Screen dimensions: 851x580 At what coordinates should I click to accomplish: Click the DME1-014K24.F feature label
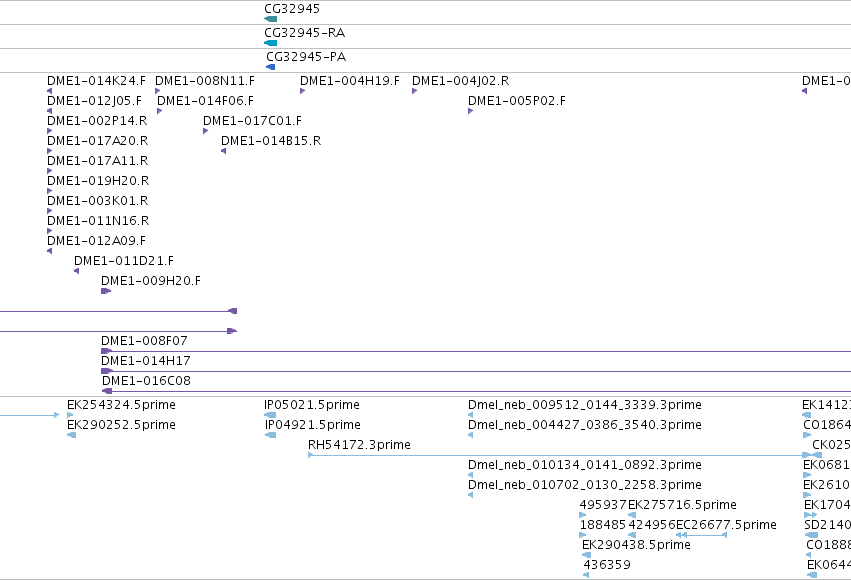click(96, 81)
